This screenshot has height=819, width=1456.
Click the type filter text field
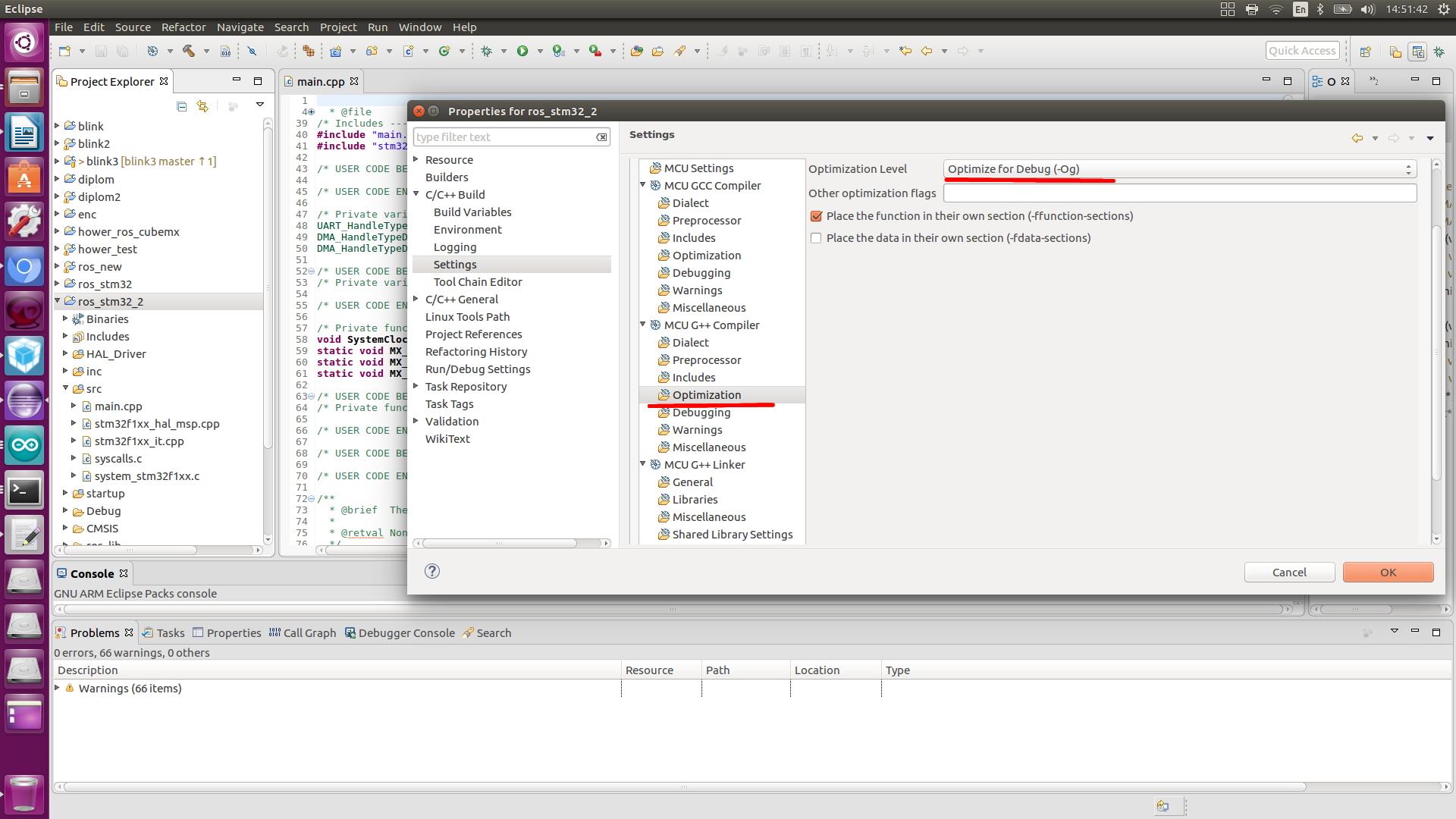tap(505, 137)
